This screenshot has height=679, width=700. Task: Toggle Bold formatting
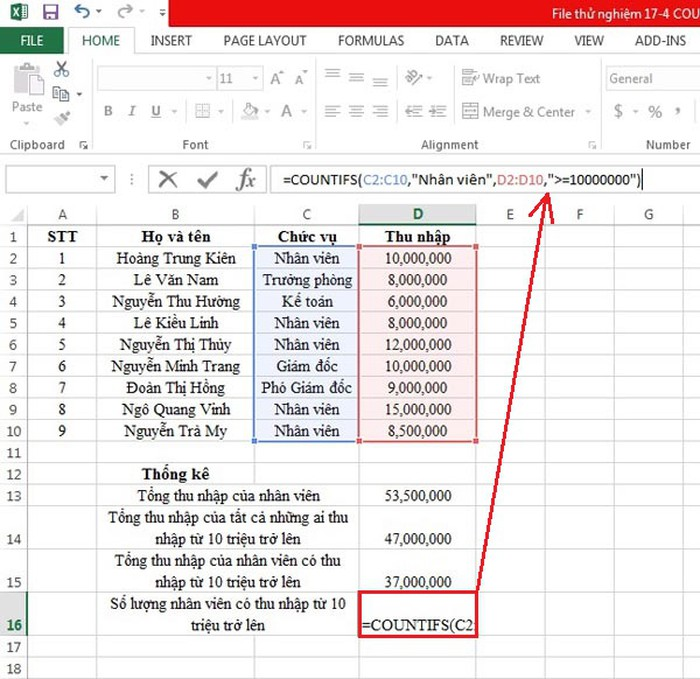click(108, 111)
